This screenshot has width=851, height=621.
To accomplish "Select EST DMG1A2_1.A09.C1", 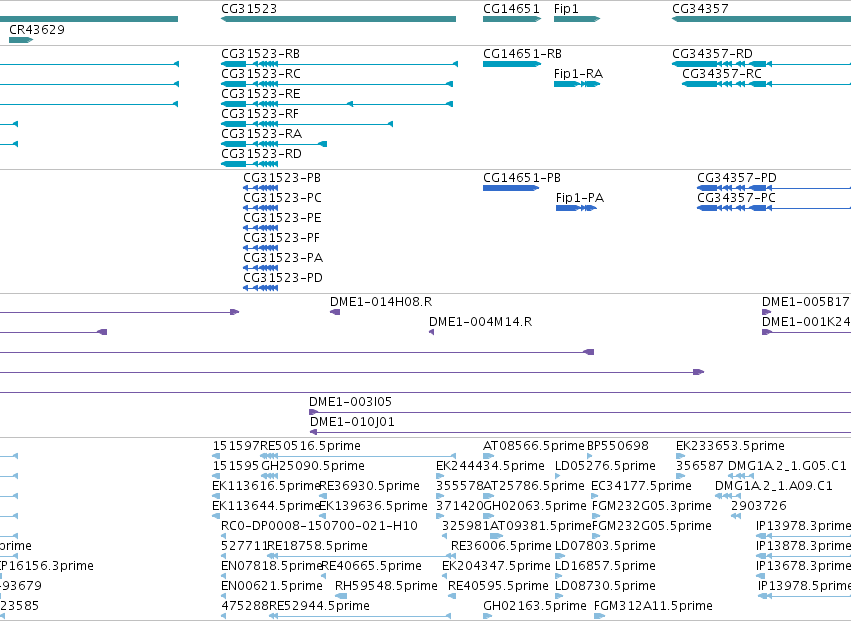I will (x=773, y=486).
